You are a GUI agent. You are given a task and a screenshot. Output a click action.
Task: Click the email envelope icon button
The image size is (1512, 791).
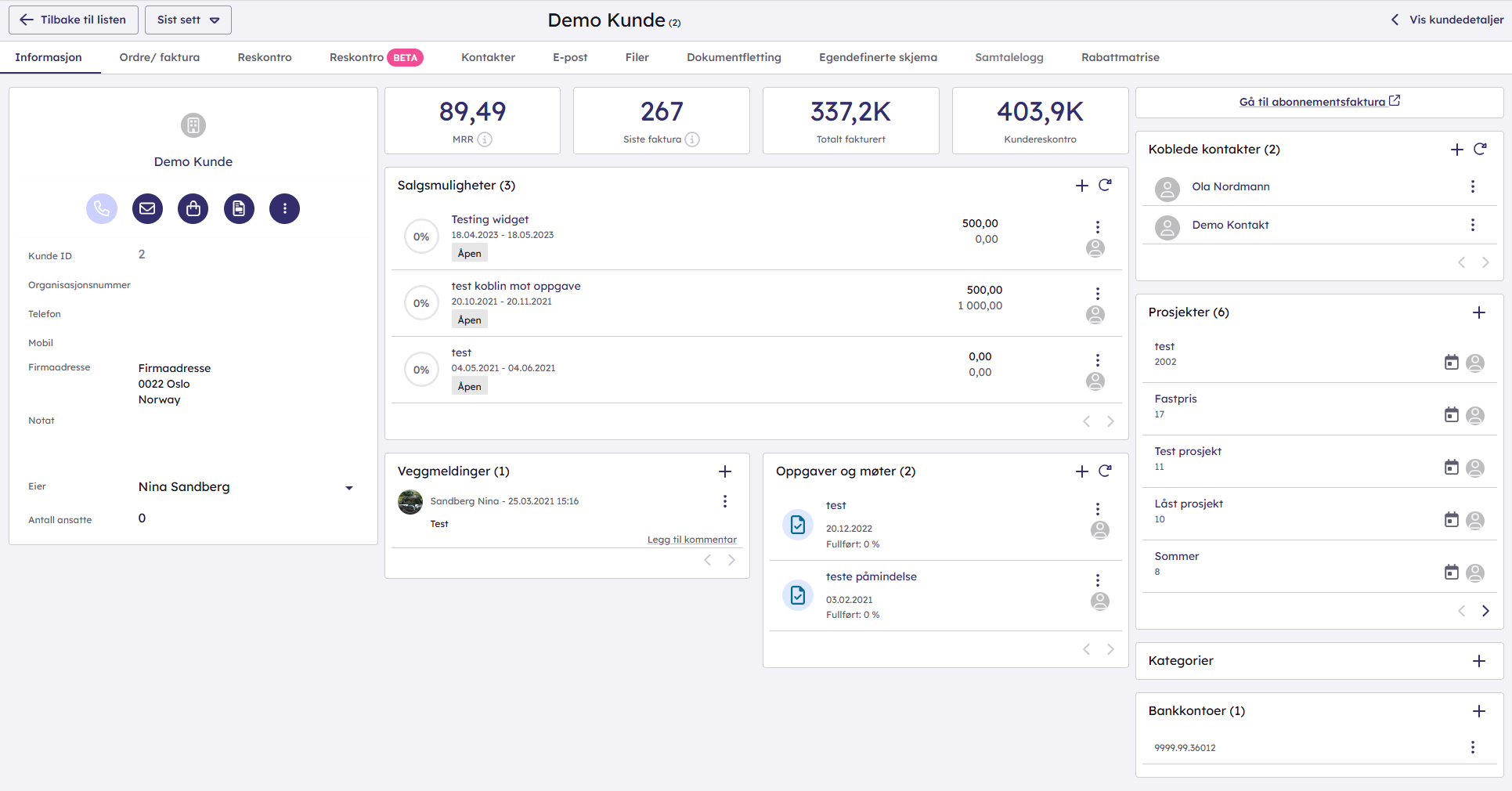click(x=147, y=209)
